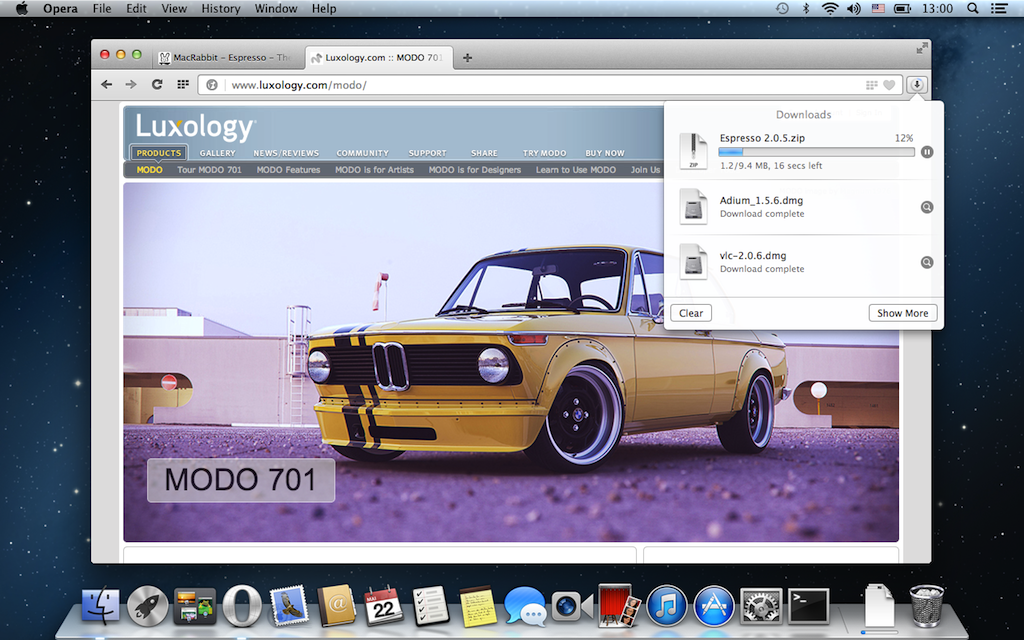Image resolution: width=1024 pixels, height=640 pixels.
Task: Click the Show More button
Action: click(902, 313)
